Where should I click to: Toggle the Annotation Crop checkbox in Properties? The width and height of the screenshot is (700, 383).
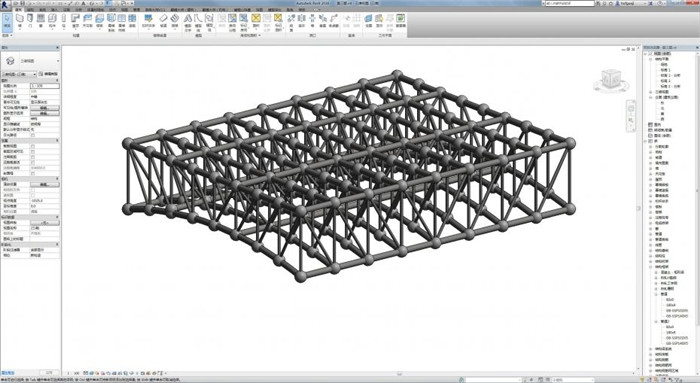tap(33, 157)
